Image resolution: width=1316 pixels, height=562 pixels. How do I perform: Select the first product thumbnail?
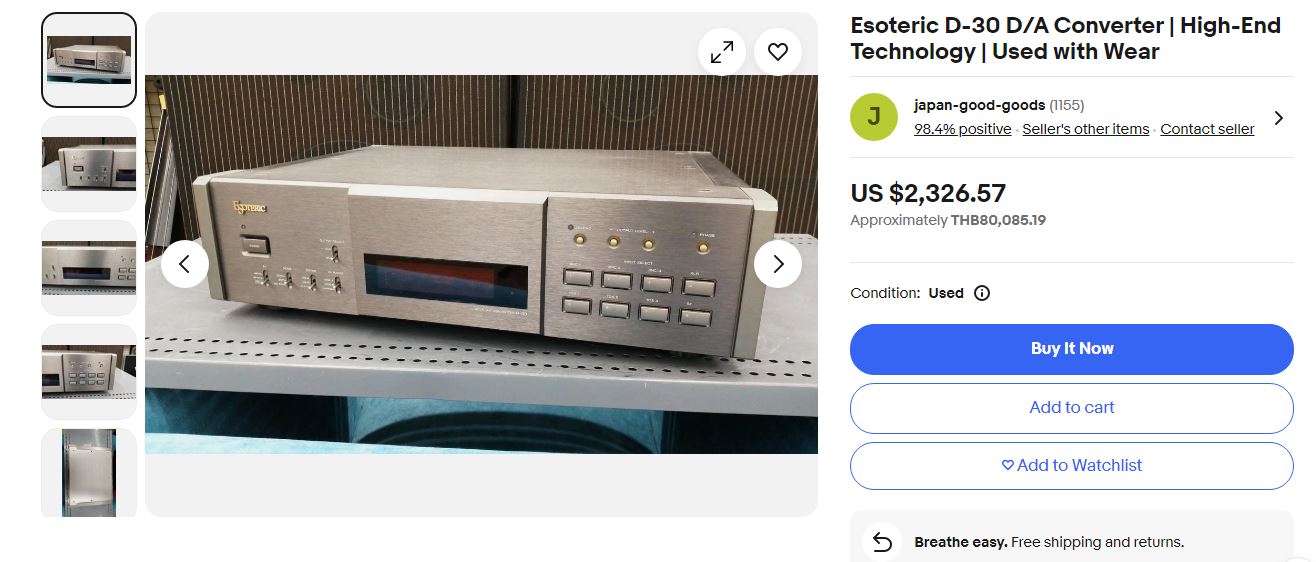(x=89, y=60)
